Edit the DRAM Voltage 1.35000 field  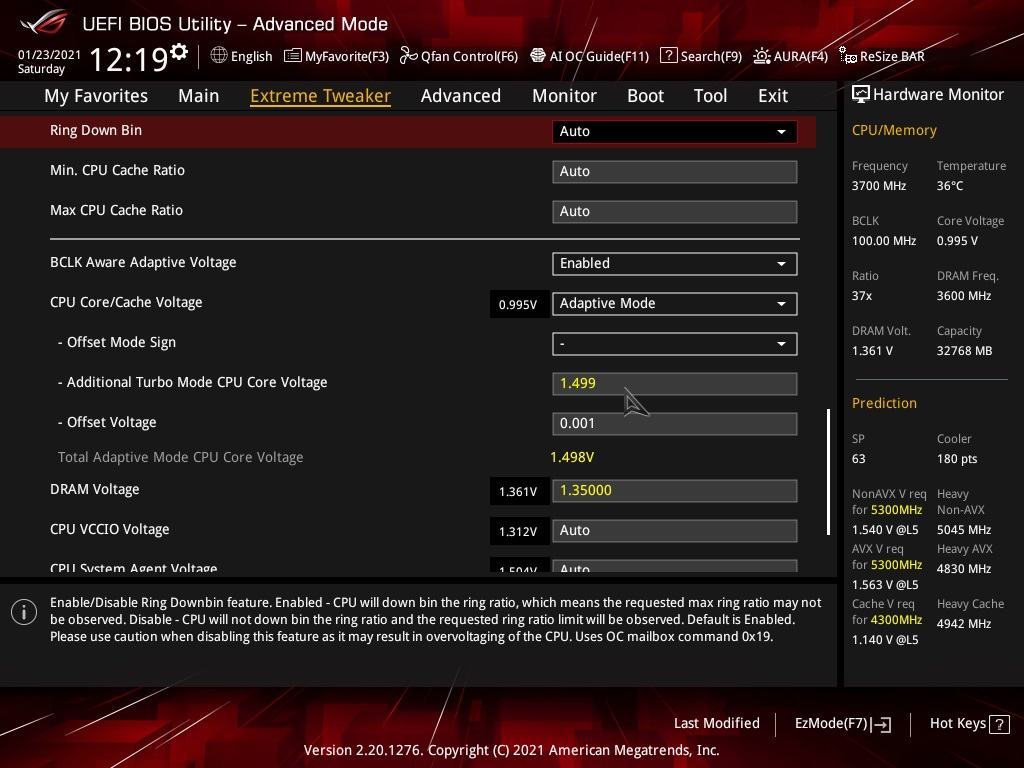675,490
